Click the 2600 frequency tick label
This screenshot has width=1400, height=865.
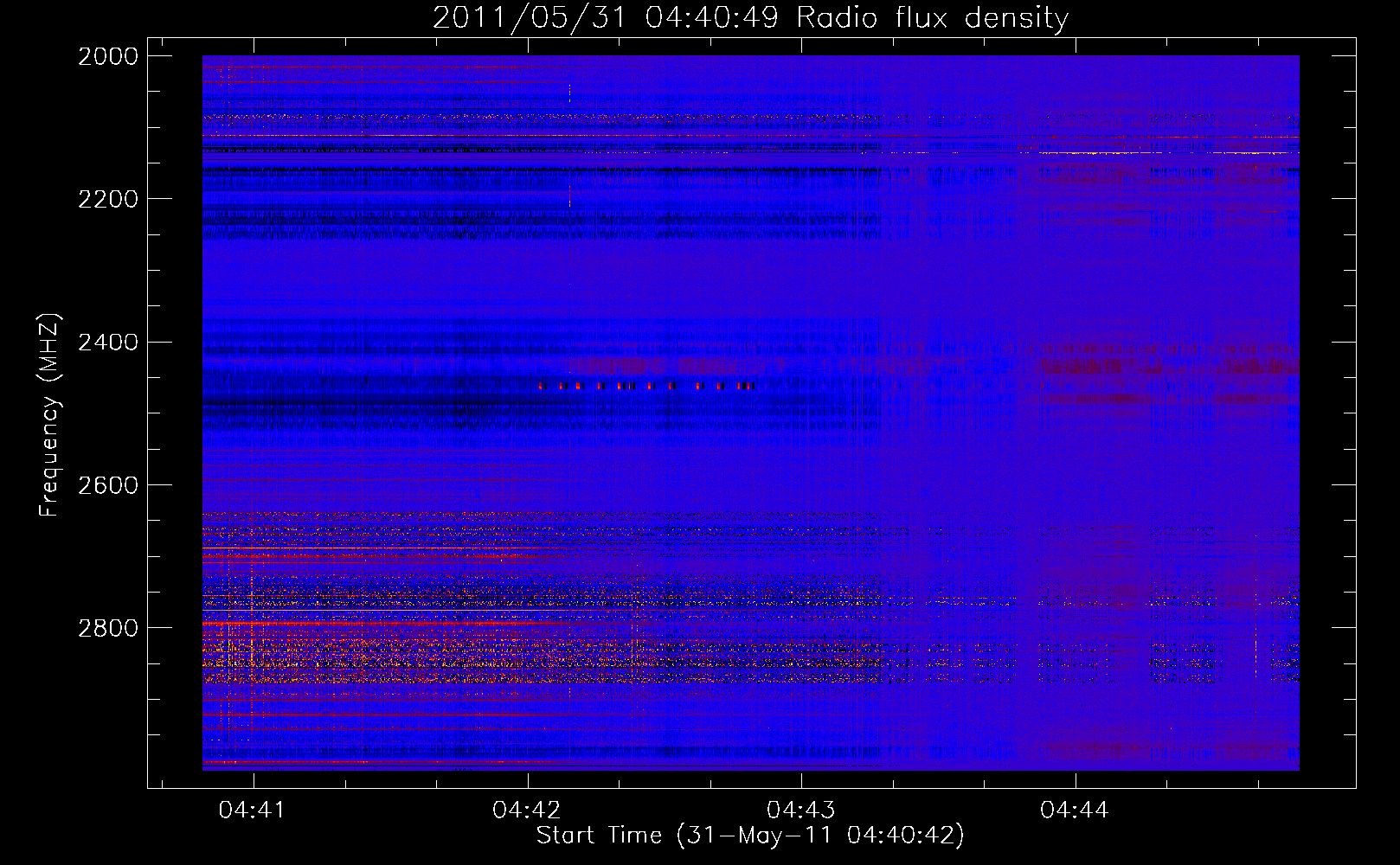(108, 485)
